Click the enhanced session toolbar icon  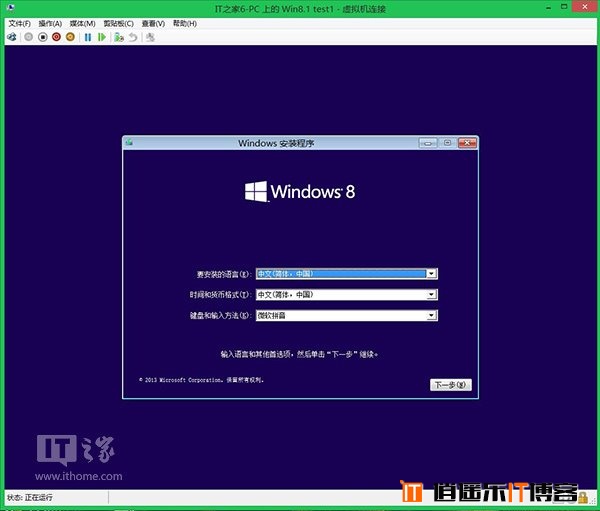150,37
